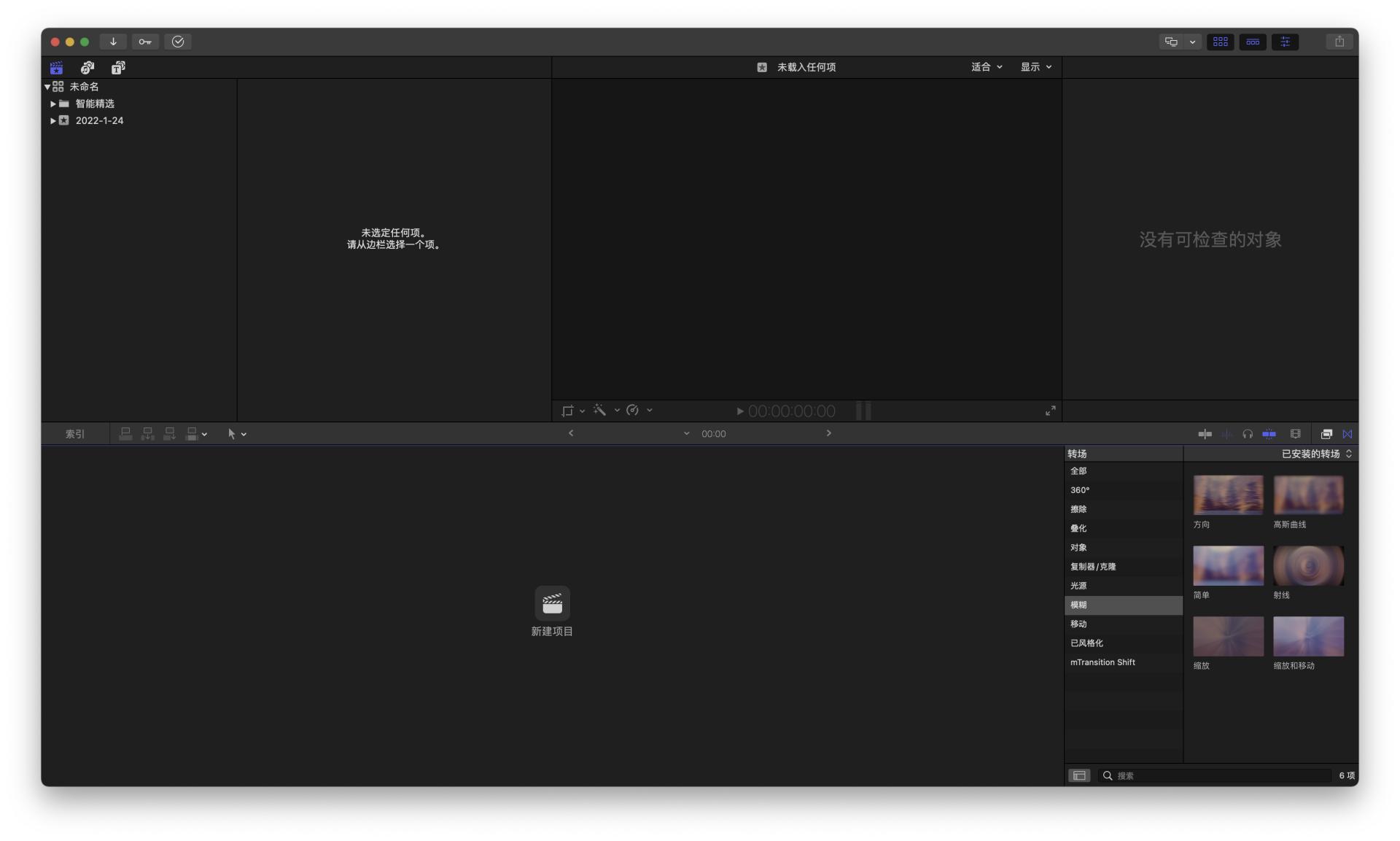
Task: Open the Import Media tool
Action: [113, 42]
